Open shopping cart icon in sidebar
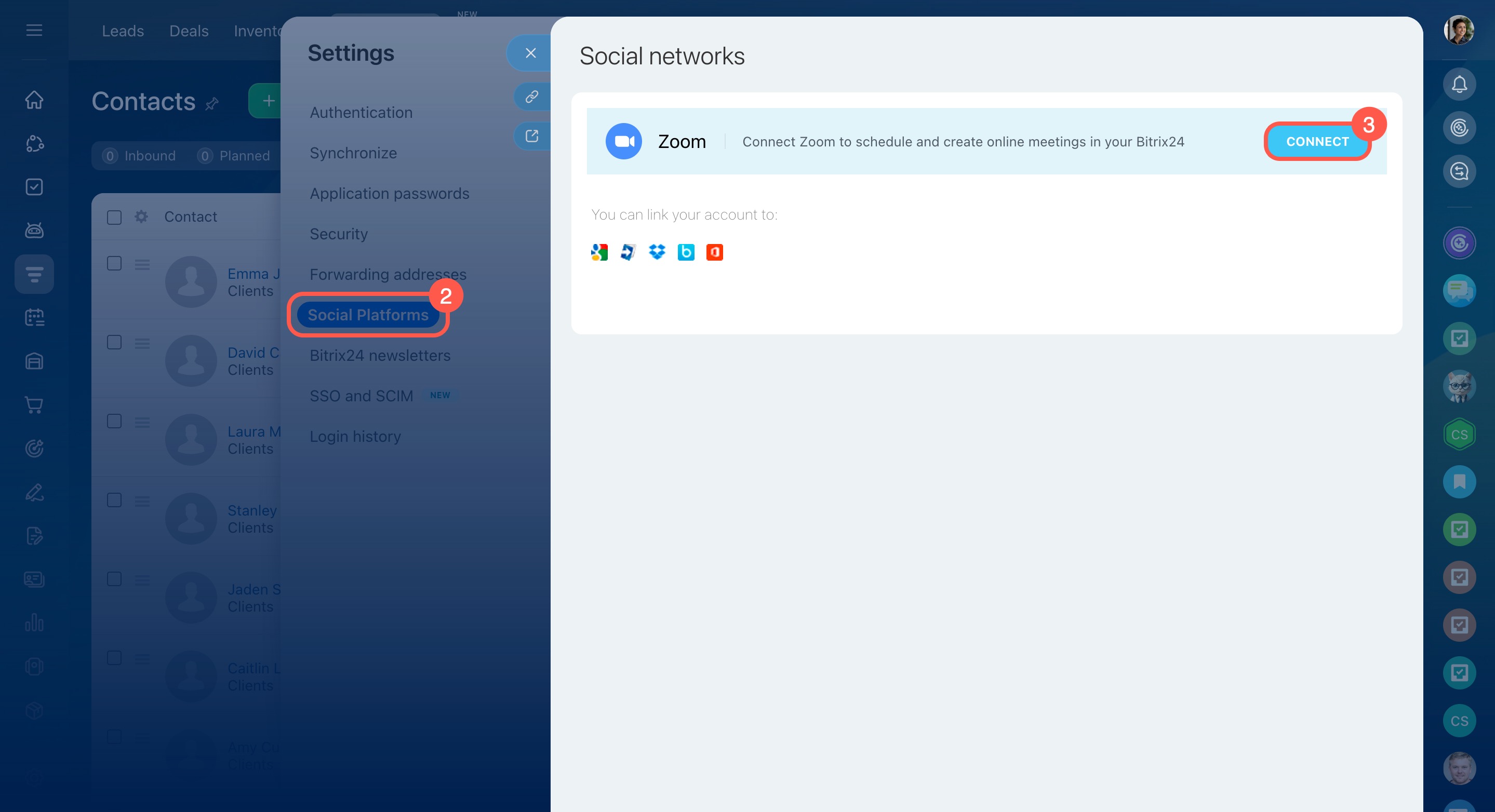1495x812 pixels. [34, 405]
